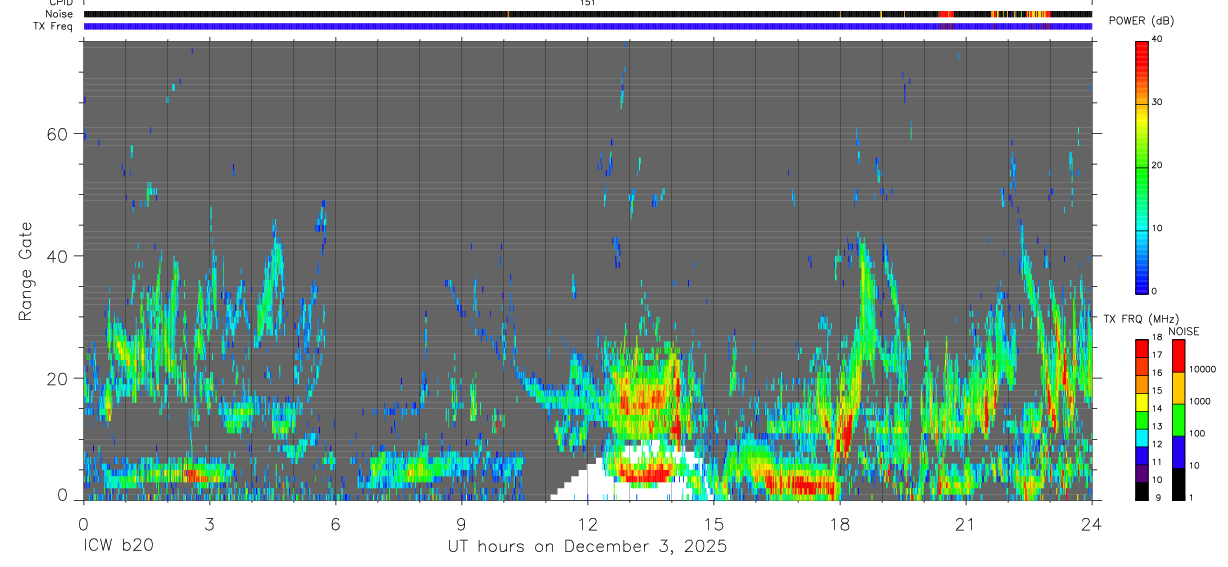
Task: Click the Range Gate axis label
Action: click(25, 273)
